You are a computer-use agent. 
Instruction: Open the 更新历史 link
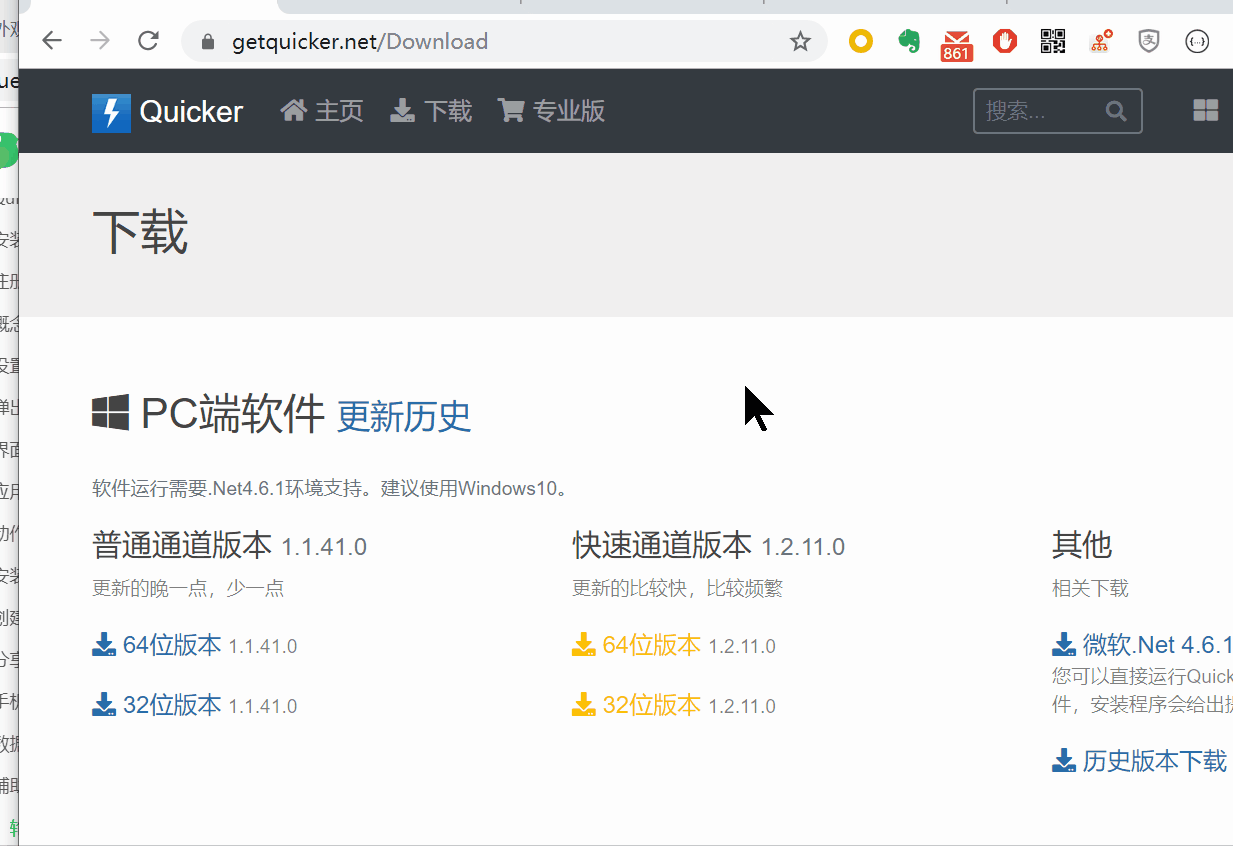point(403,417)
